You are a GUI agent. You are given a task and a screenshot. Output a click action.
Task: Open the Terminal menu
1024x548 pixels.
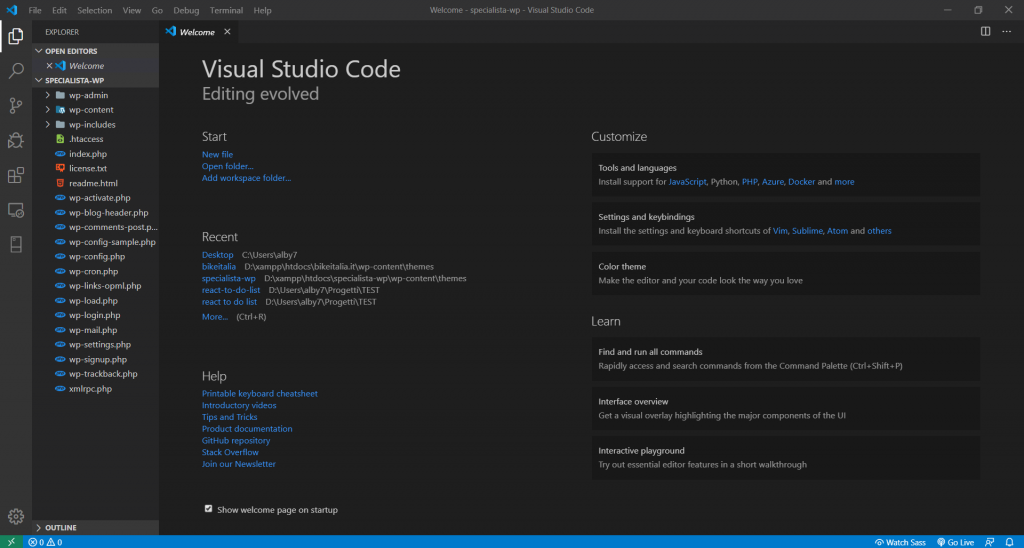pos(226,10)
